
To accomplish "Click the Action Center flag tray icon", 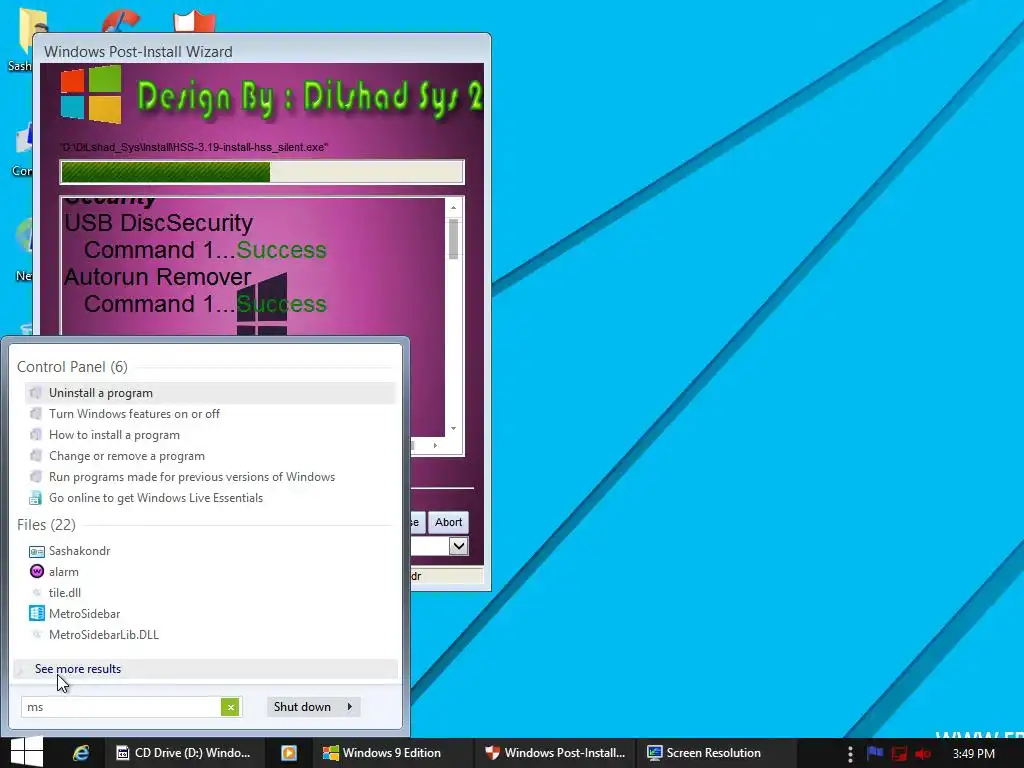I will point(874,753).
